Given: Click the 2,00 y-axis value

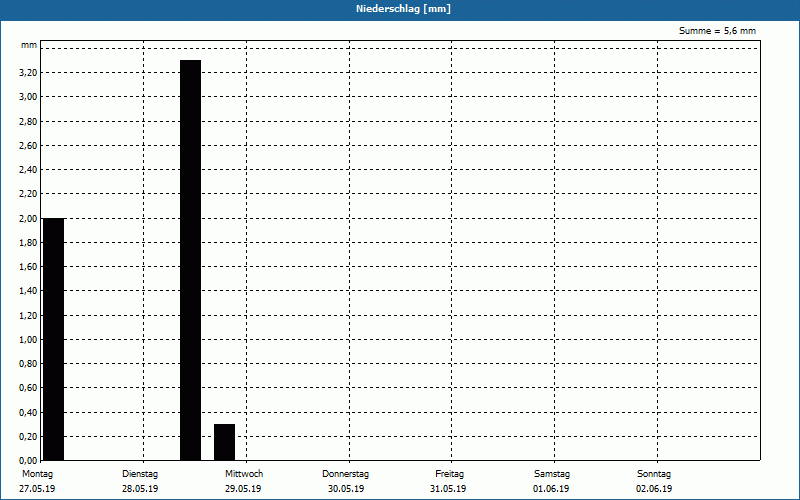Looking at the screenshot, I should click(28, 218).
